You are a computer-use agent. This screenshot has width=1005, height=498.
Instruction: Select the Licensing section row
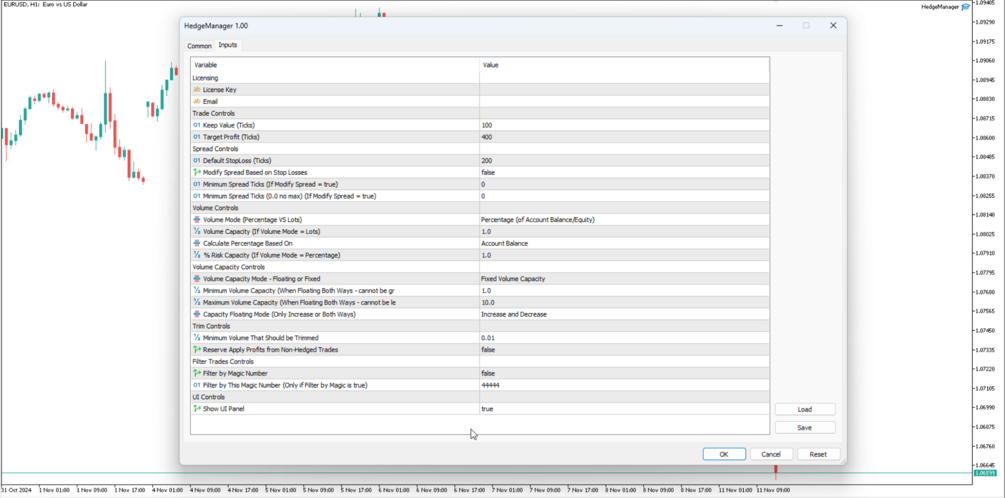pos(480,78)
